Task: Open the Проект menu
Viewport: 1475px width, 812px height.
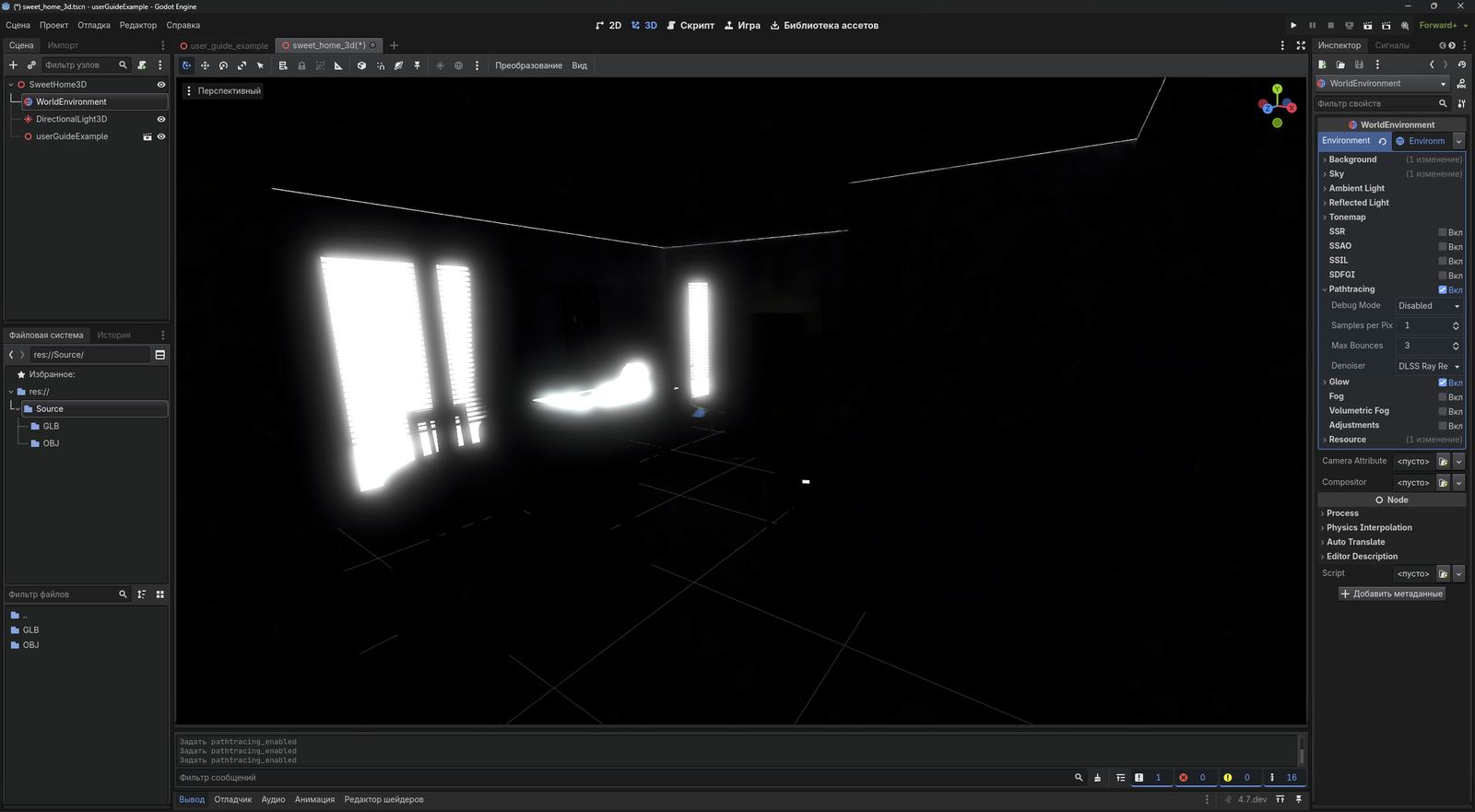Action: coord(53,26)
